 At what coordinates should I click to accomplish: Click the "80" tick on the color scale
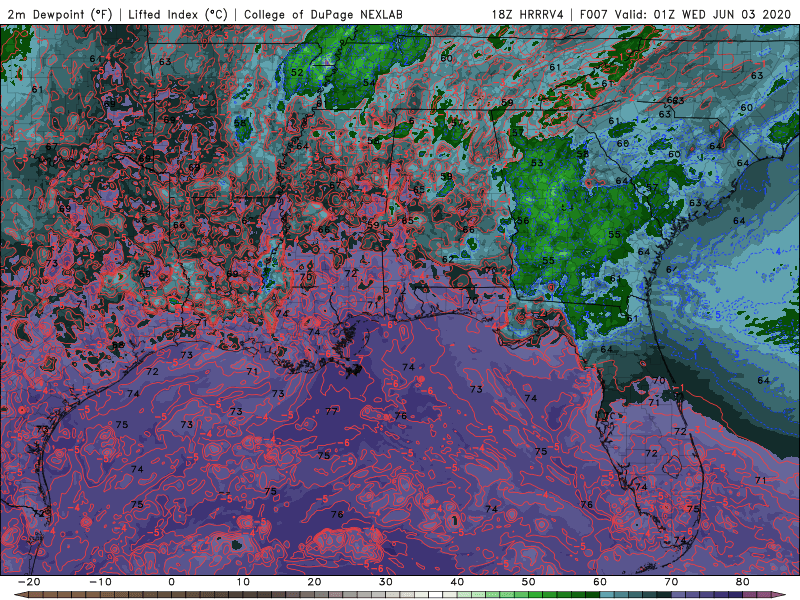click(x=743, y=582)
